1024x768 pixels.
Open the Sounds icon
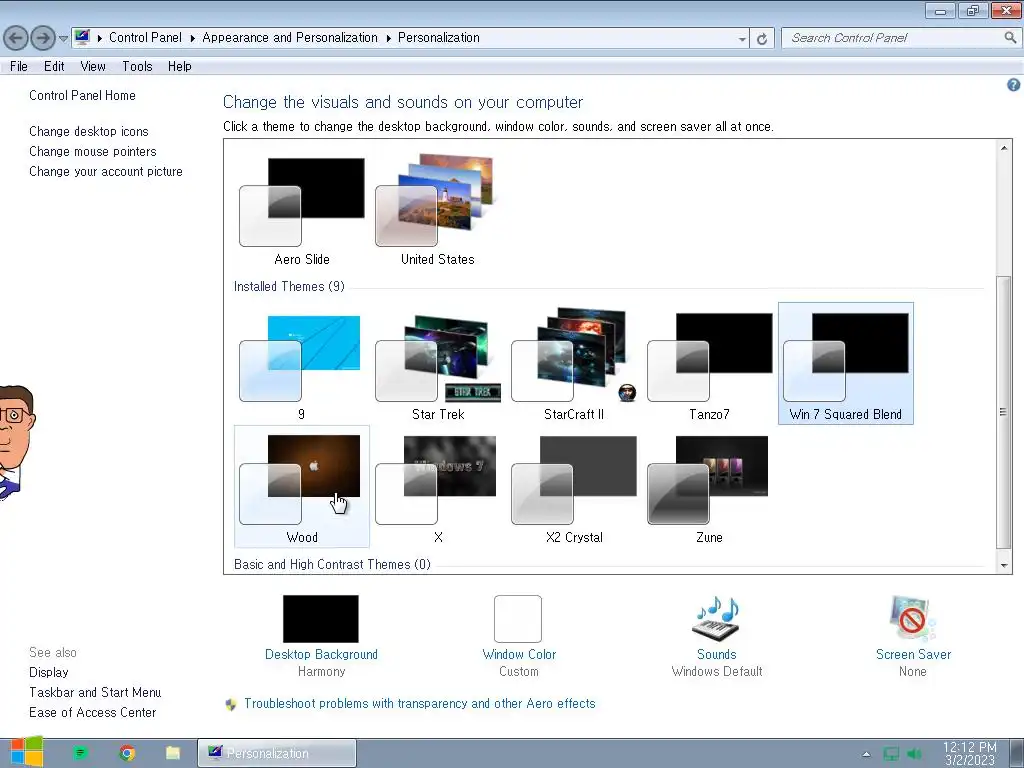(716, 618)
